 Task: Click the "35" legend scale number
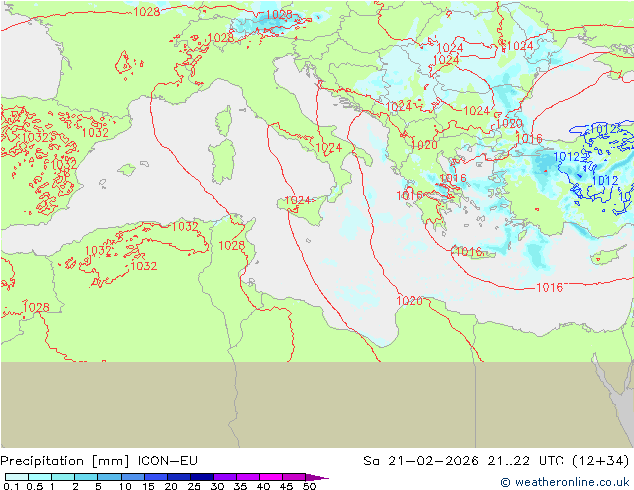[240, 486]
